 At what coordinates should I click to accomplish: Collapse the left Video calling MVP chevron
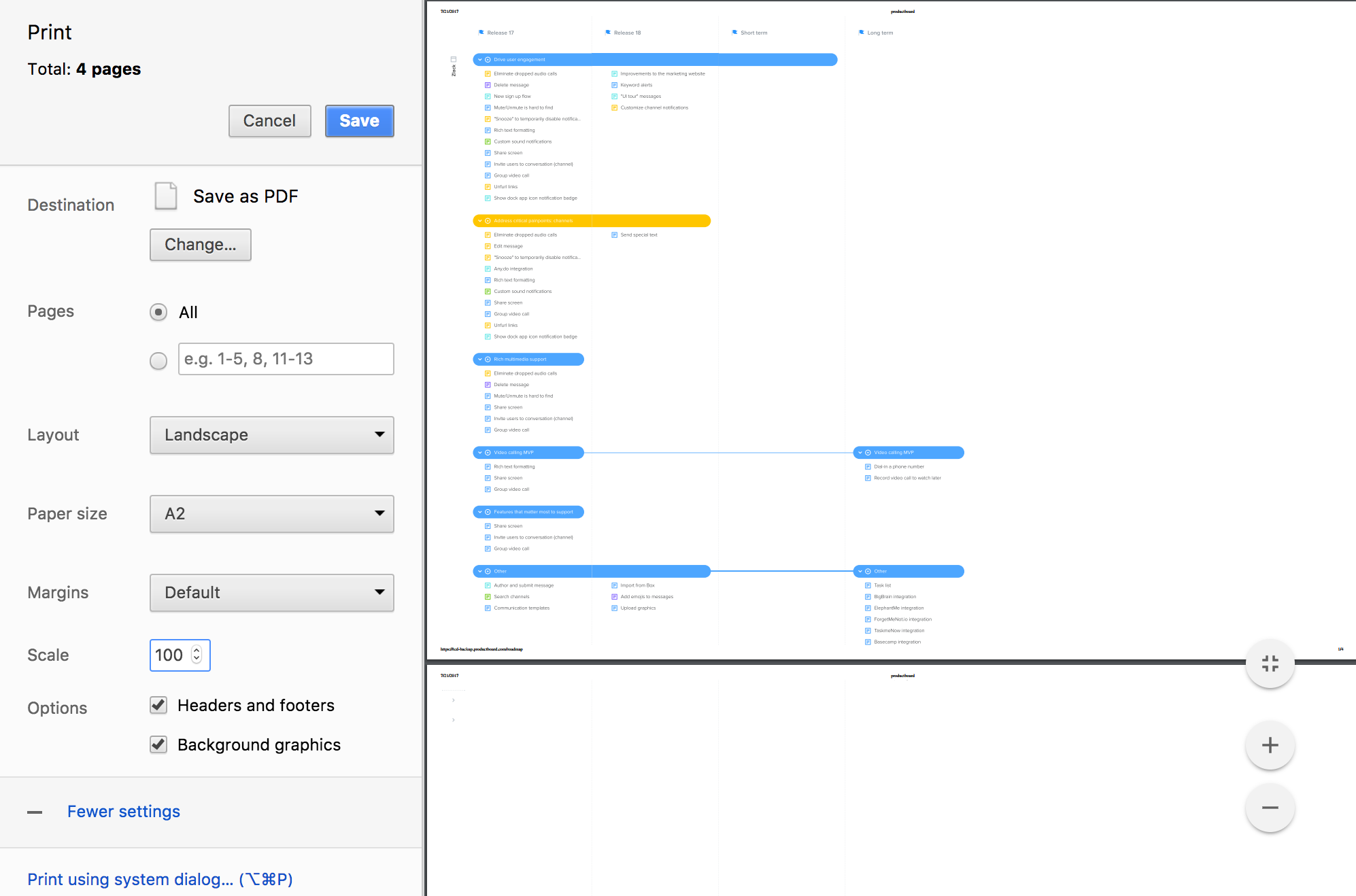(x=480, y=453)
